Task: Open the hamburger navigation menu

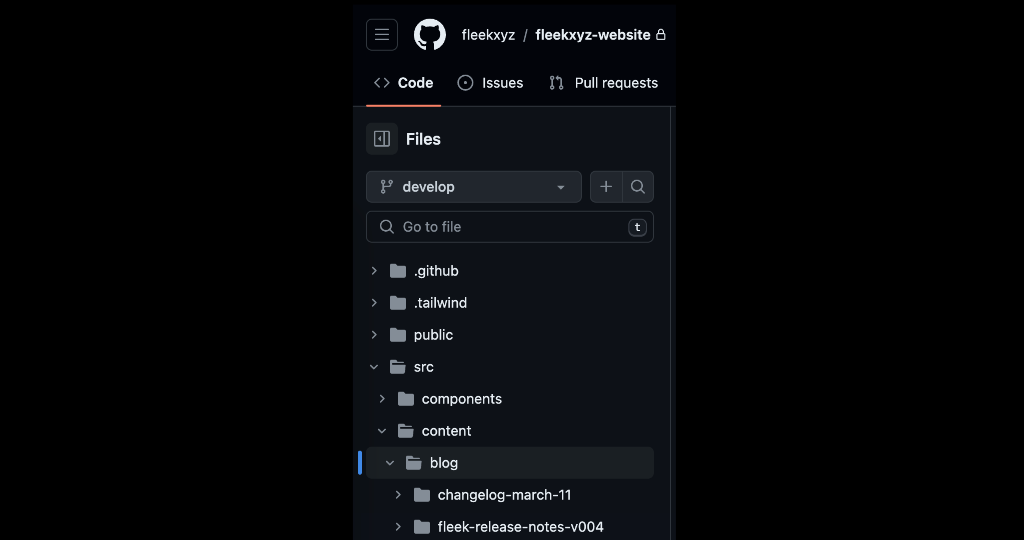Action: pos(382,35)
